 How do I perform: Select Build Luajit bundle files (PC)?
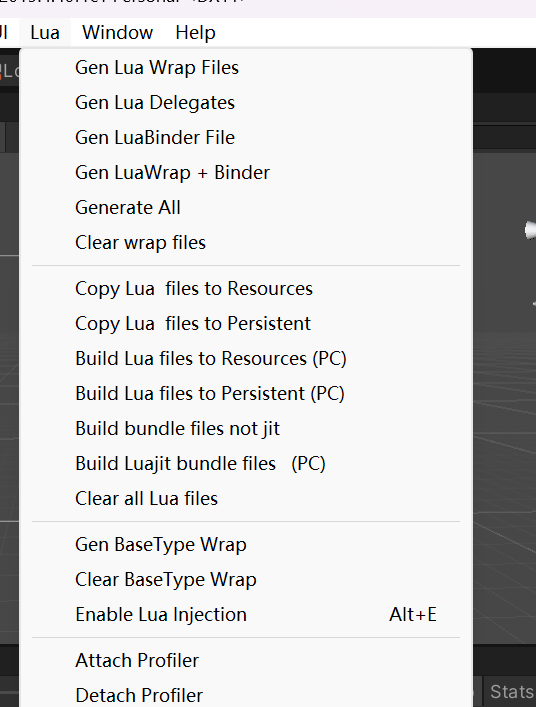[x=246, y=464]
